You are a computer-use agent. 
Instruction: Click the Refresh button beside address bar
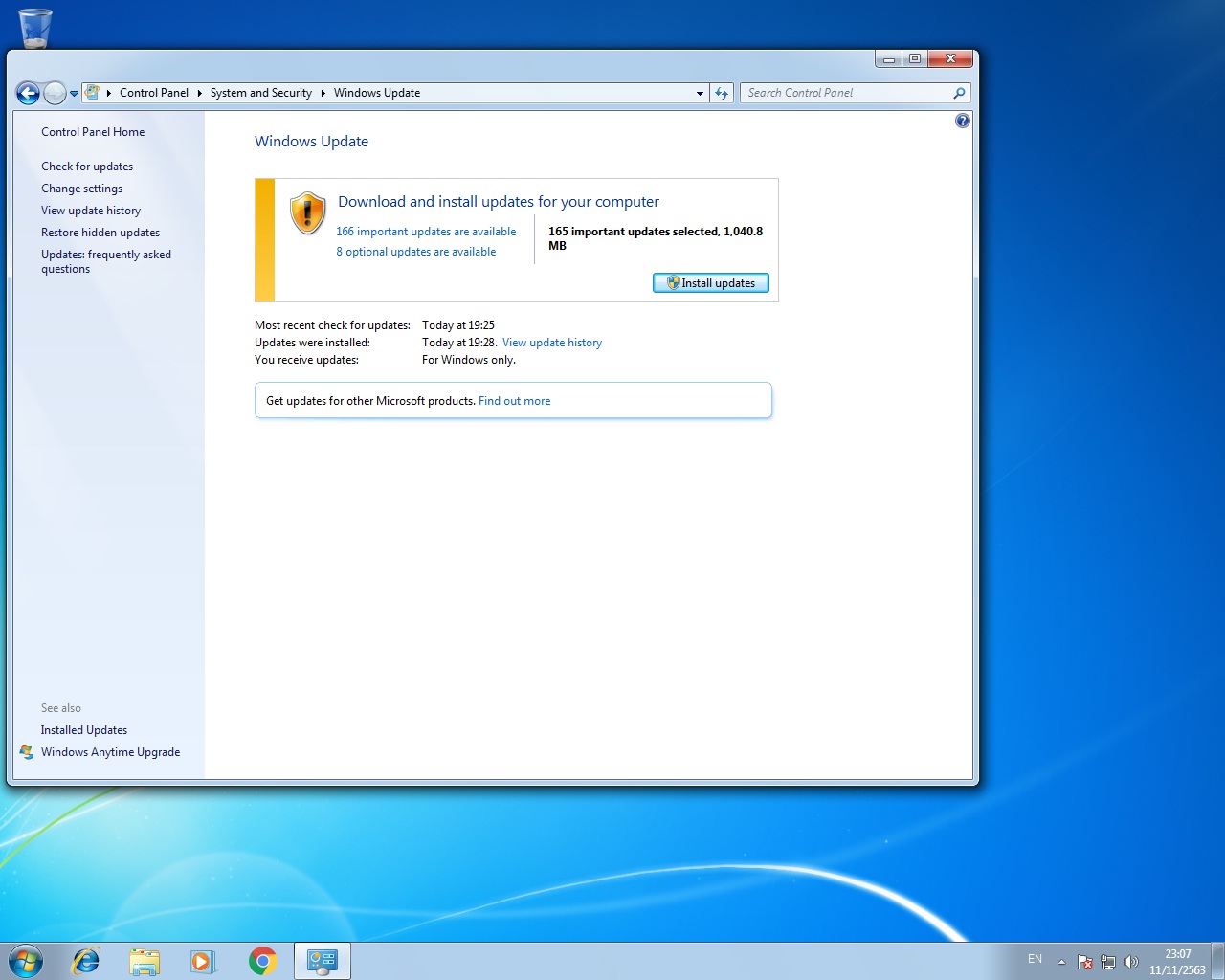pyautogui.click(x=722, y=93)
